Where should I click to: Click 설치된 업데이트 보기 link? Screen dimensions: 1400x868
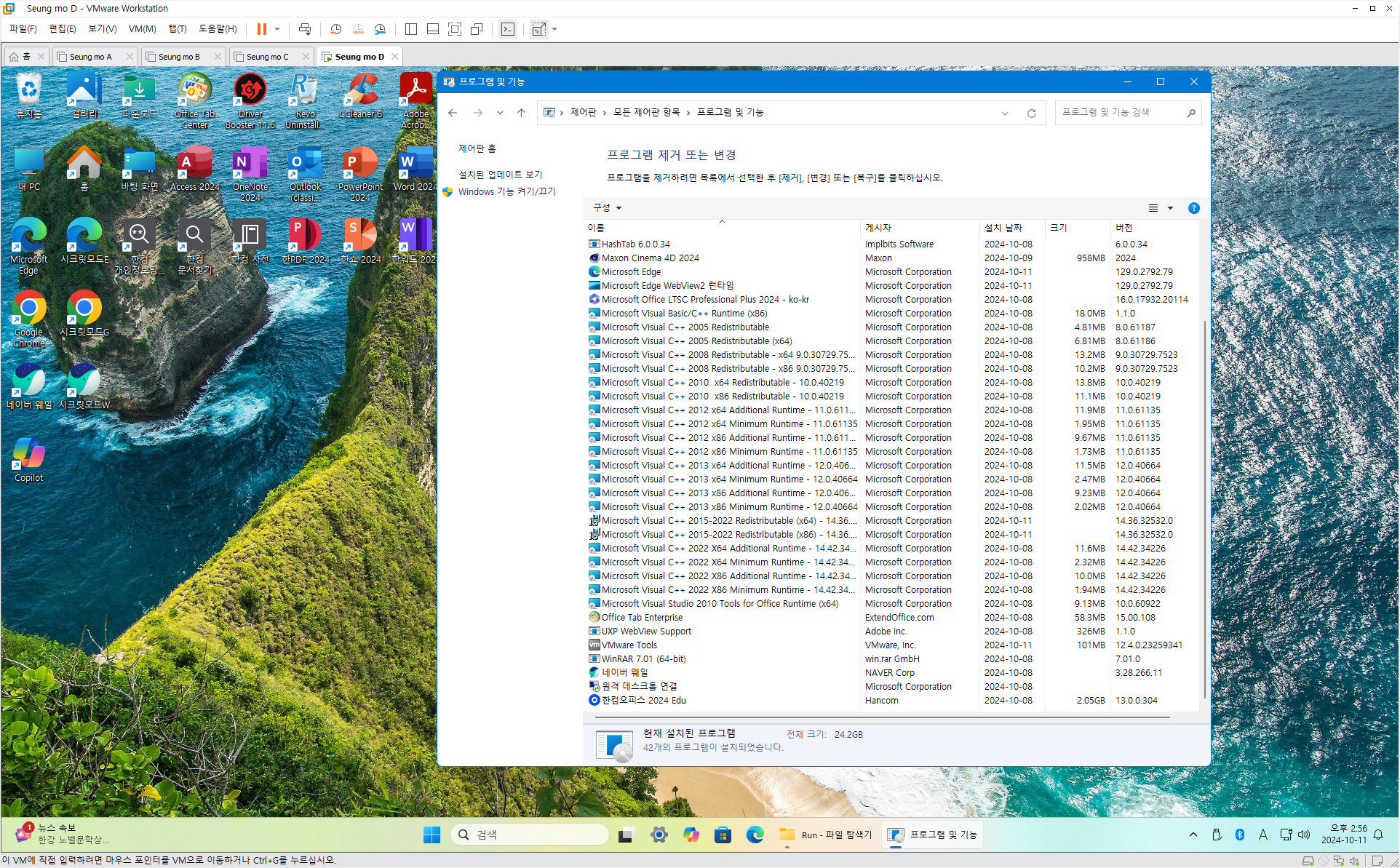pyautogui.click(x=500, y=175)
